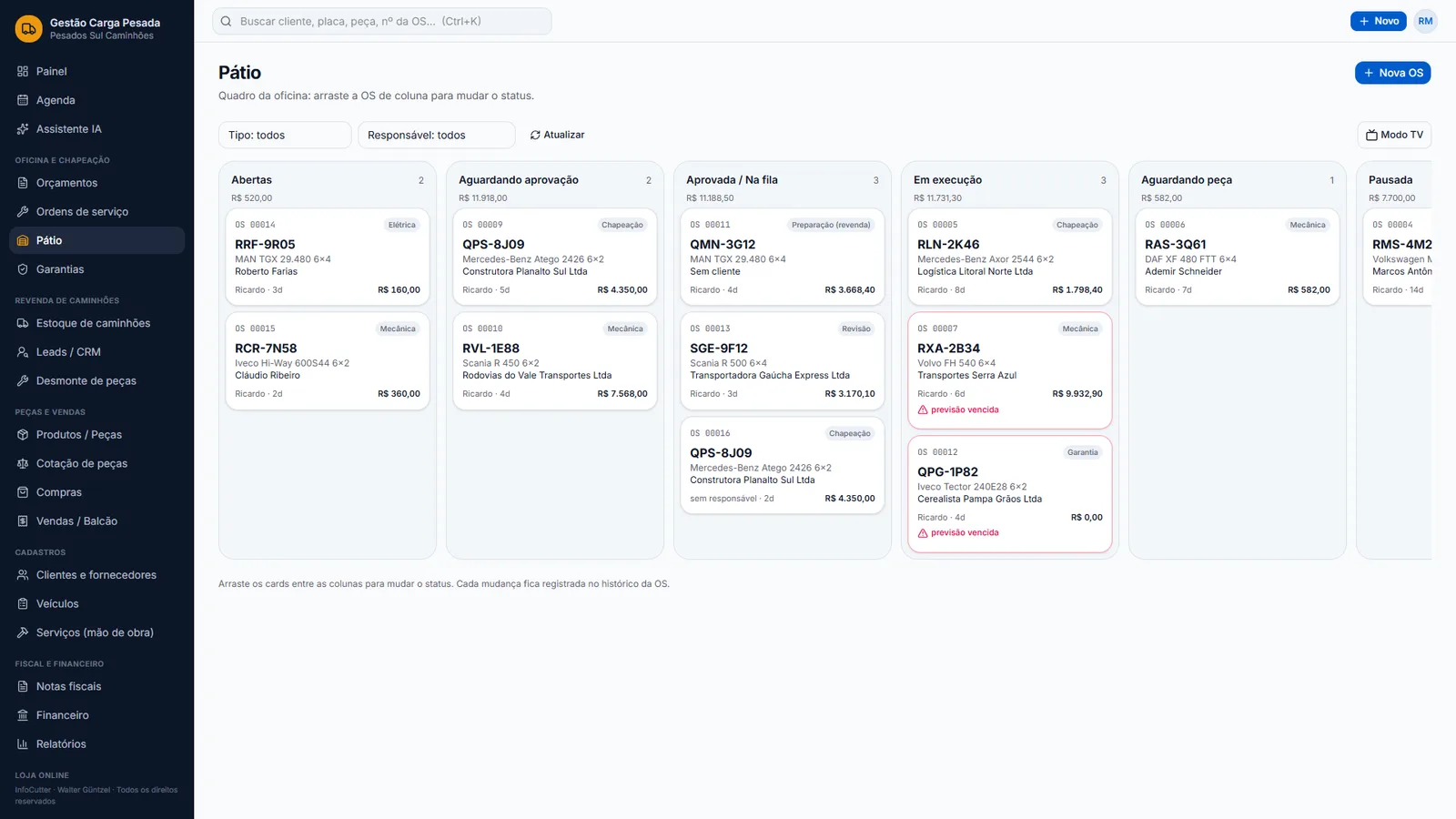Click the Abertas column header
Screen dimensions: 1456x819
coord(251,180)
